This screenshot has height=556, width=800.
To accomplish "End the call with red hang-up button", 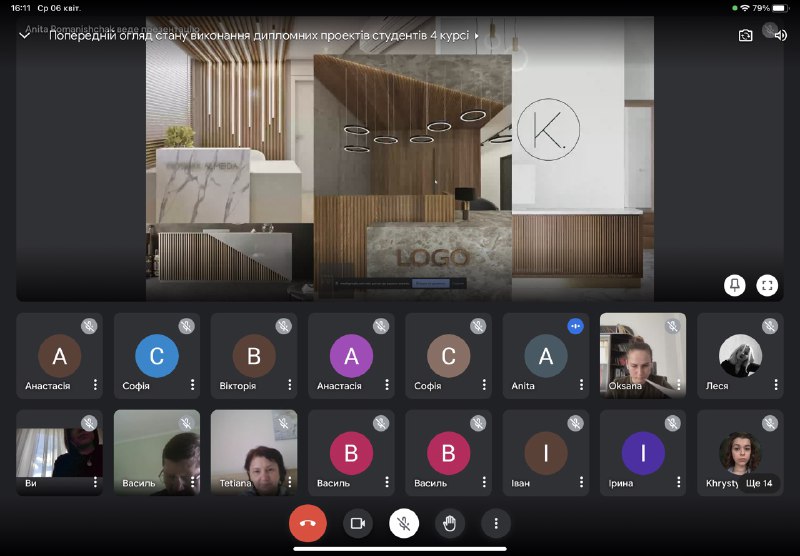I will (x=307, y=522).
